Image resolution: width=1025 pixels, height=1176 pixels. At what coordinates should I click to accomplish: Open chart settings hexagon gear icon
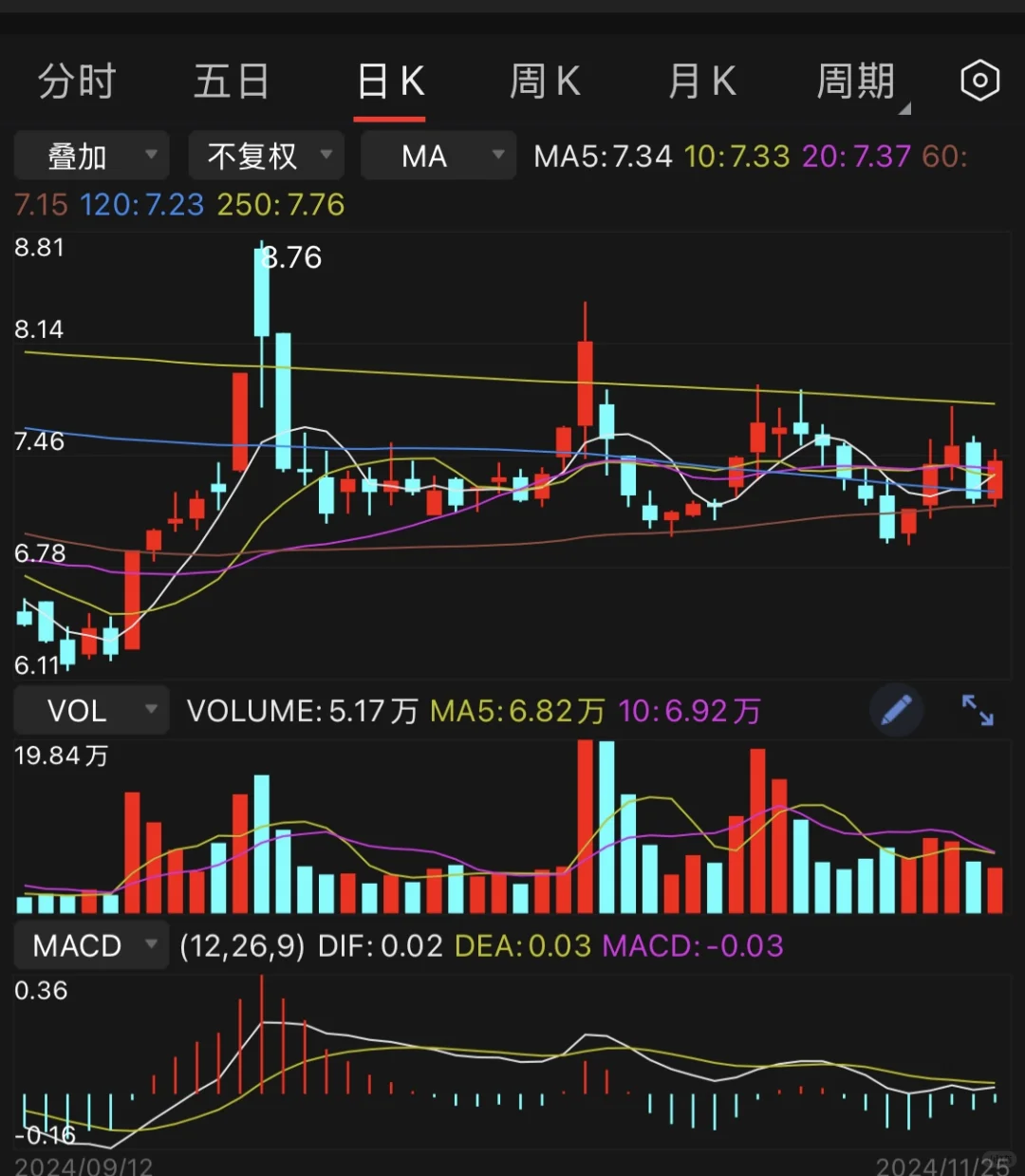(979, 81)
